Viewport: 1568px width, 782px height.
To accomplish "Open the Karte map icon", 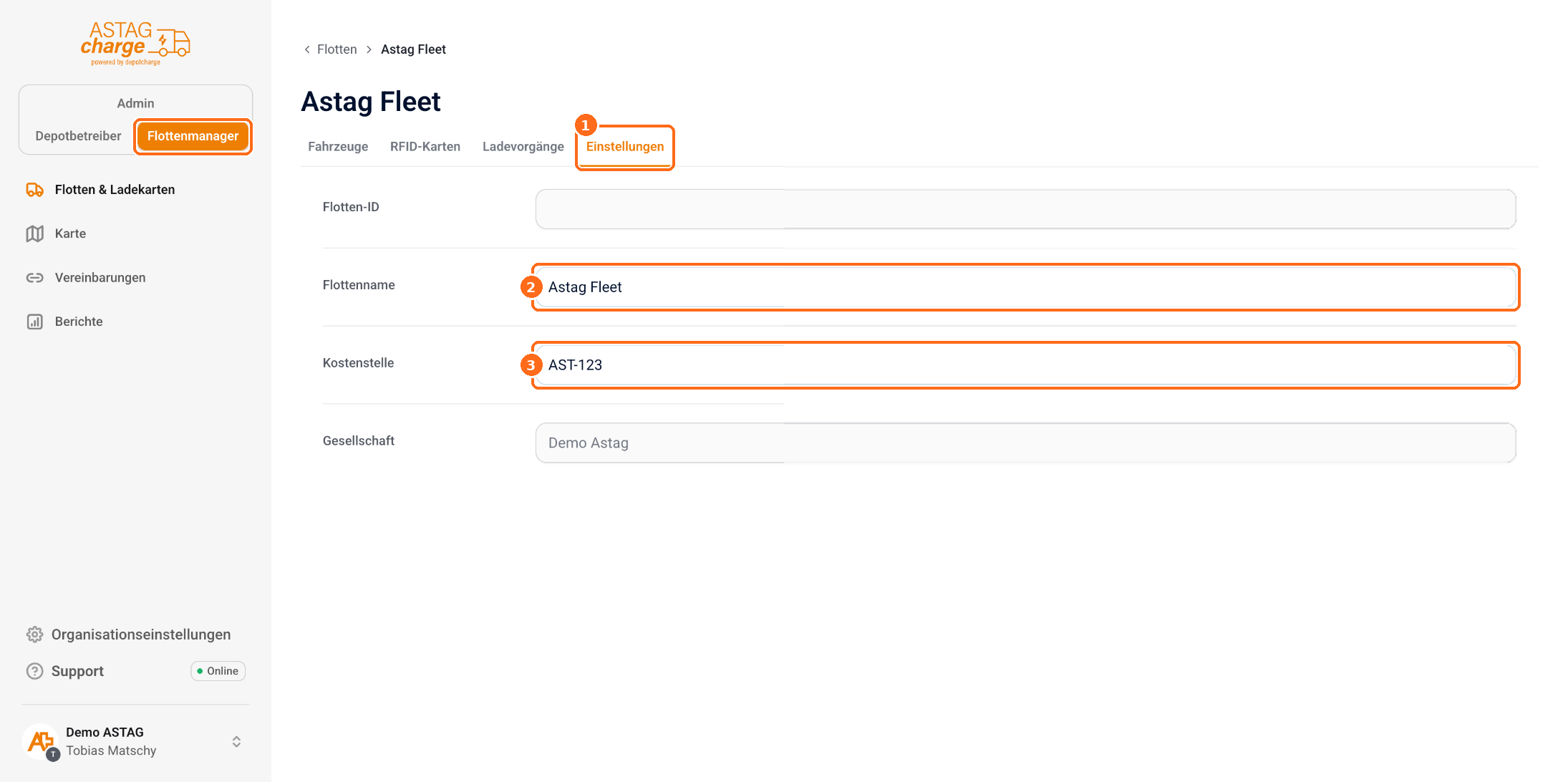I will pyautogui.click(x=35, y=233).
